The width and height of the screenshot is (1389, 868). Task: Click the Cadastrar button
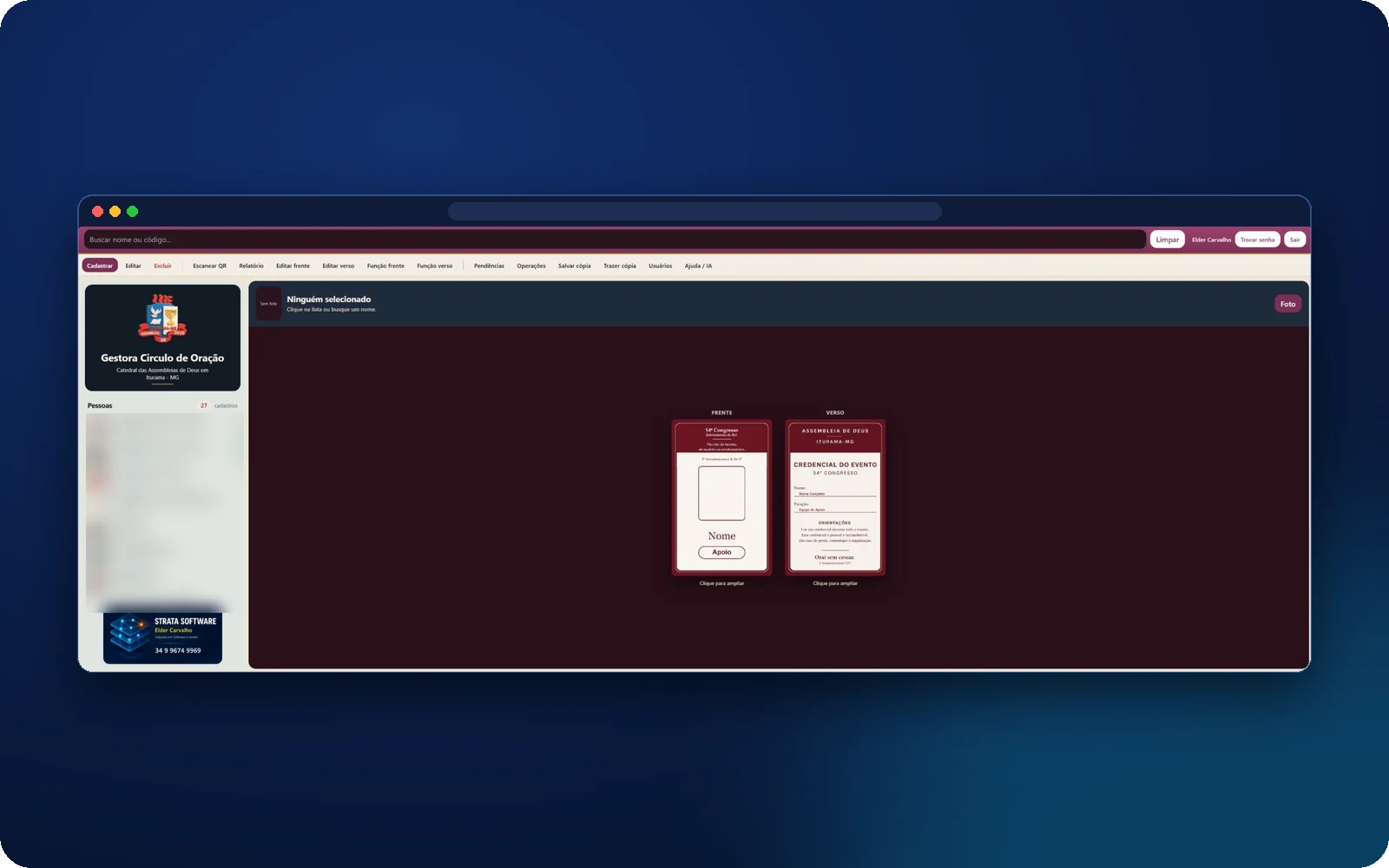pos(100,266)
